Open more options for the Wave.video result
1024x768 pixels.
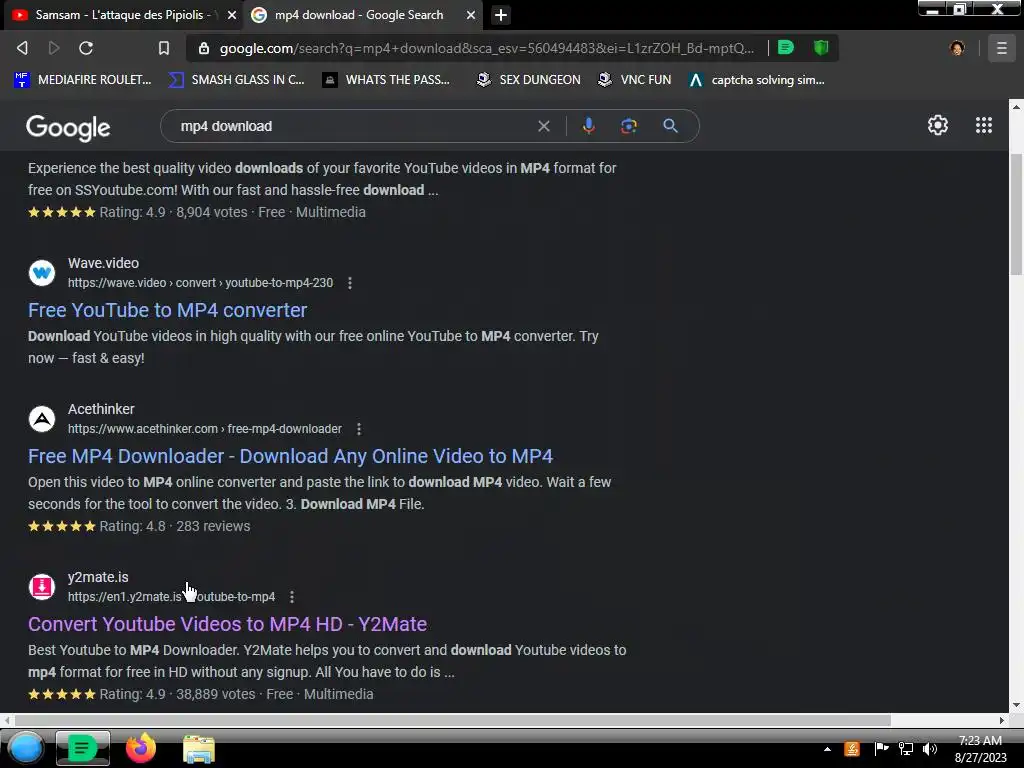[x=350, y=283]
